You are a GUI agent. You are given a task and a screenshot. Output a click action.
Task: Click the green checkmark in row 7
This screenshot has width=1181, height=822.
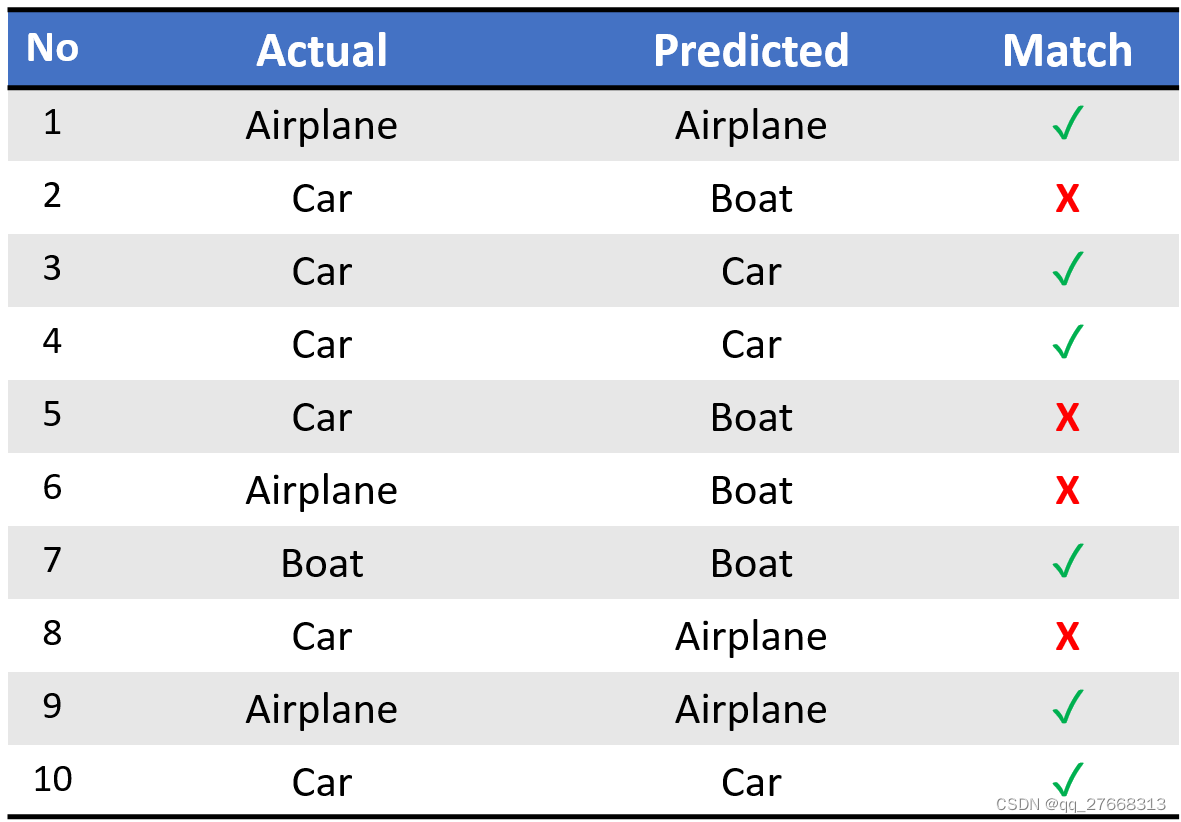click(1068, 561)
